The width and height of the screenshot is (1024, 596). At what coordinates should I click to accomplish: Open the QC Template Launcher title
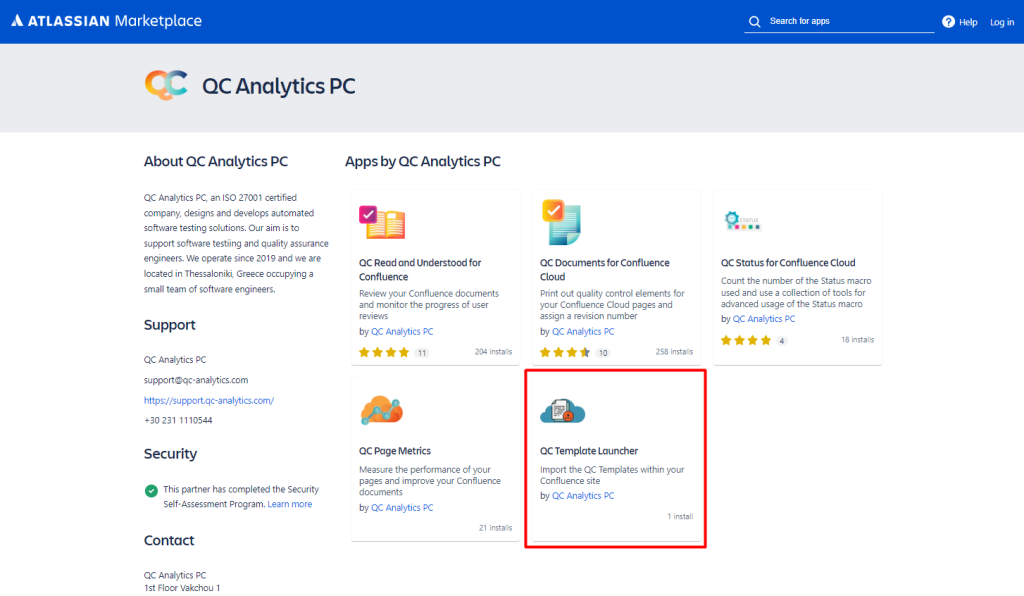pyautogui.click(x=588, y=450)
